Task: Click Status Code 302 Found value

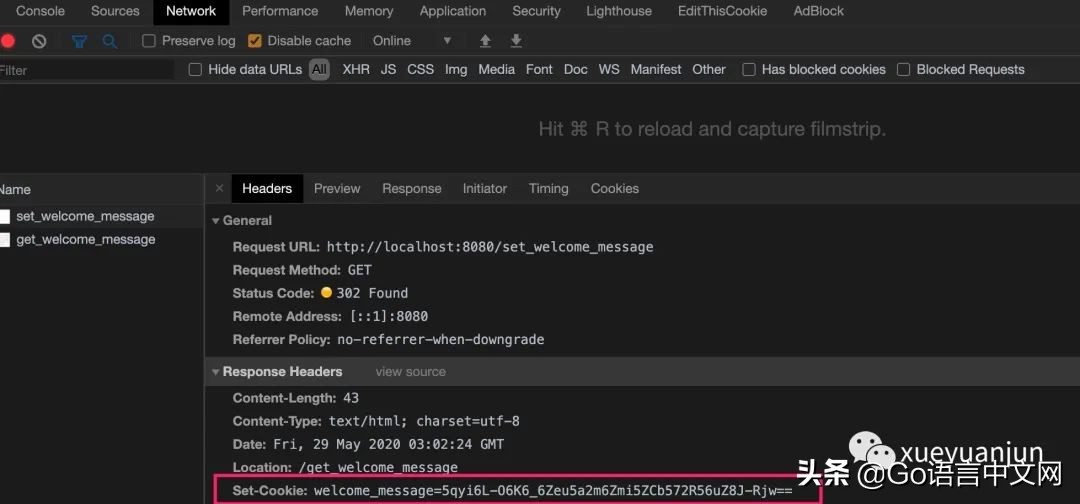Action: (x=372, y=293)
